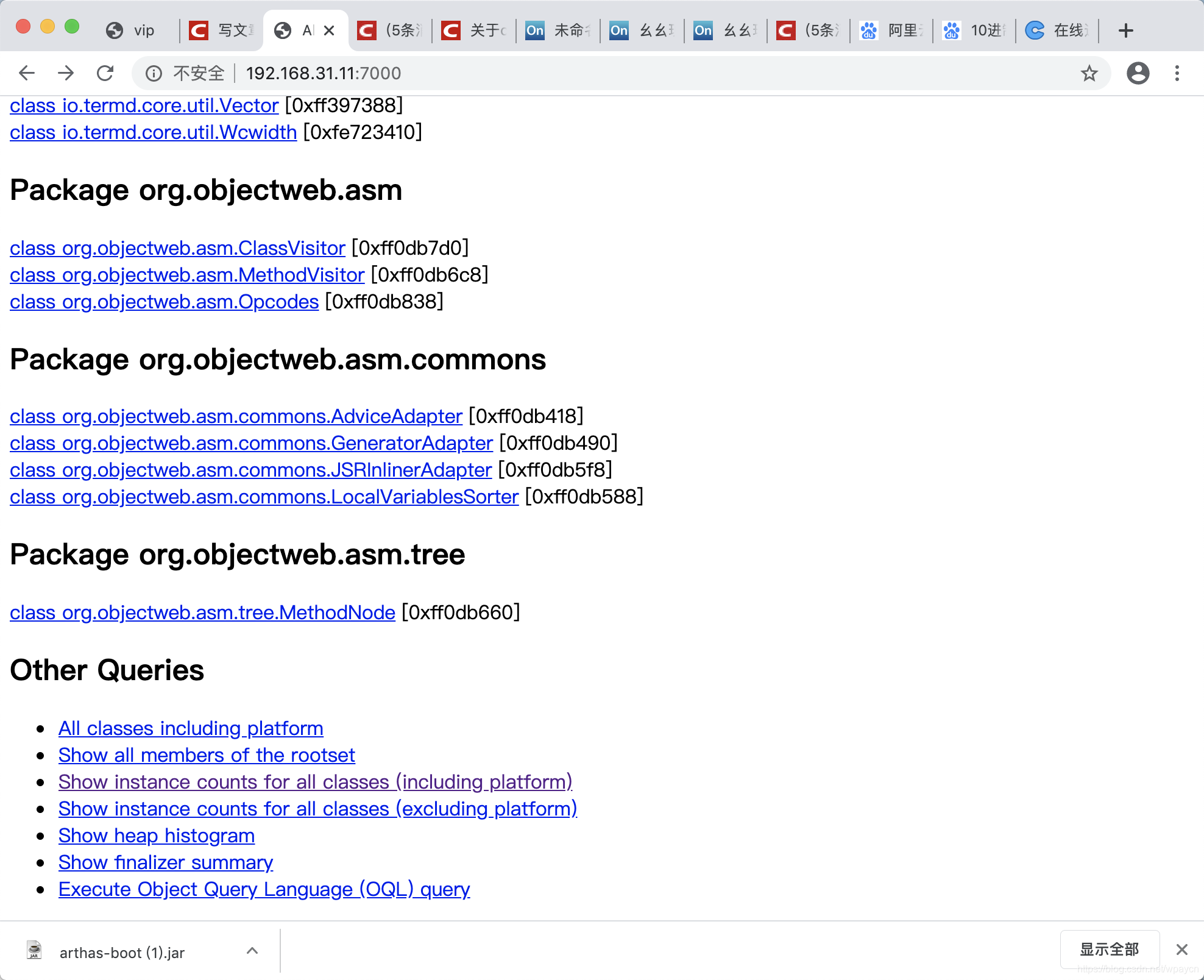1204x980 pixels.
Task: Open the user profile icon
Action: click(x=1138, y=73)
